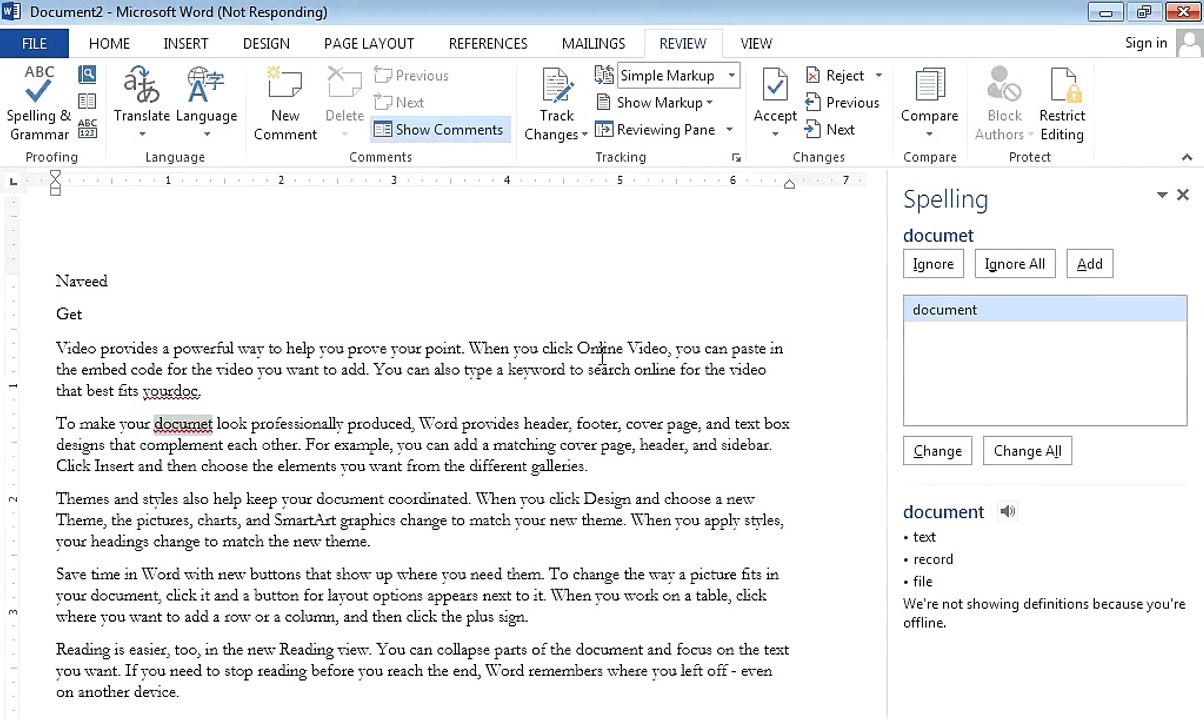Open the Reviewing Pane
Screen dimensions: 1204x720
click(655, 130)
